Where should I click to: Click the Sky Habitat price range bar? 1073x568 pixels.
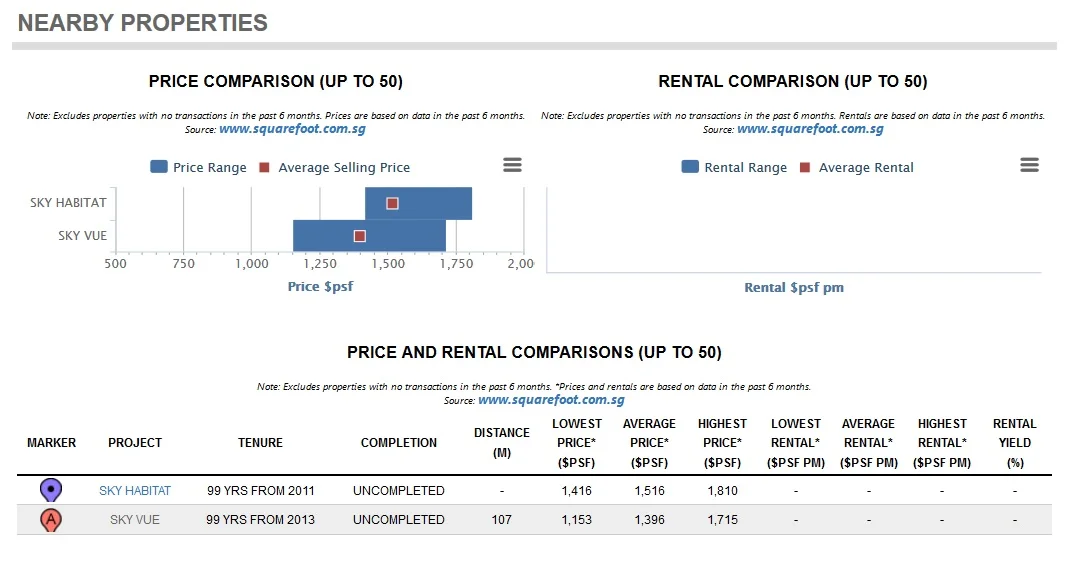[418, 203]
